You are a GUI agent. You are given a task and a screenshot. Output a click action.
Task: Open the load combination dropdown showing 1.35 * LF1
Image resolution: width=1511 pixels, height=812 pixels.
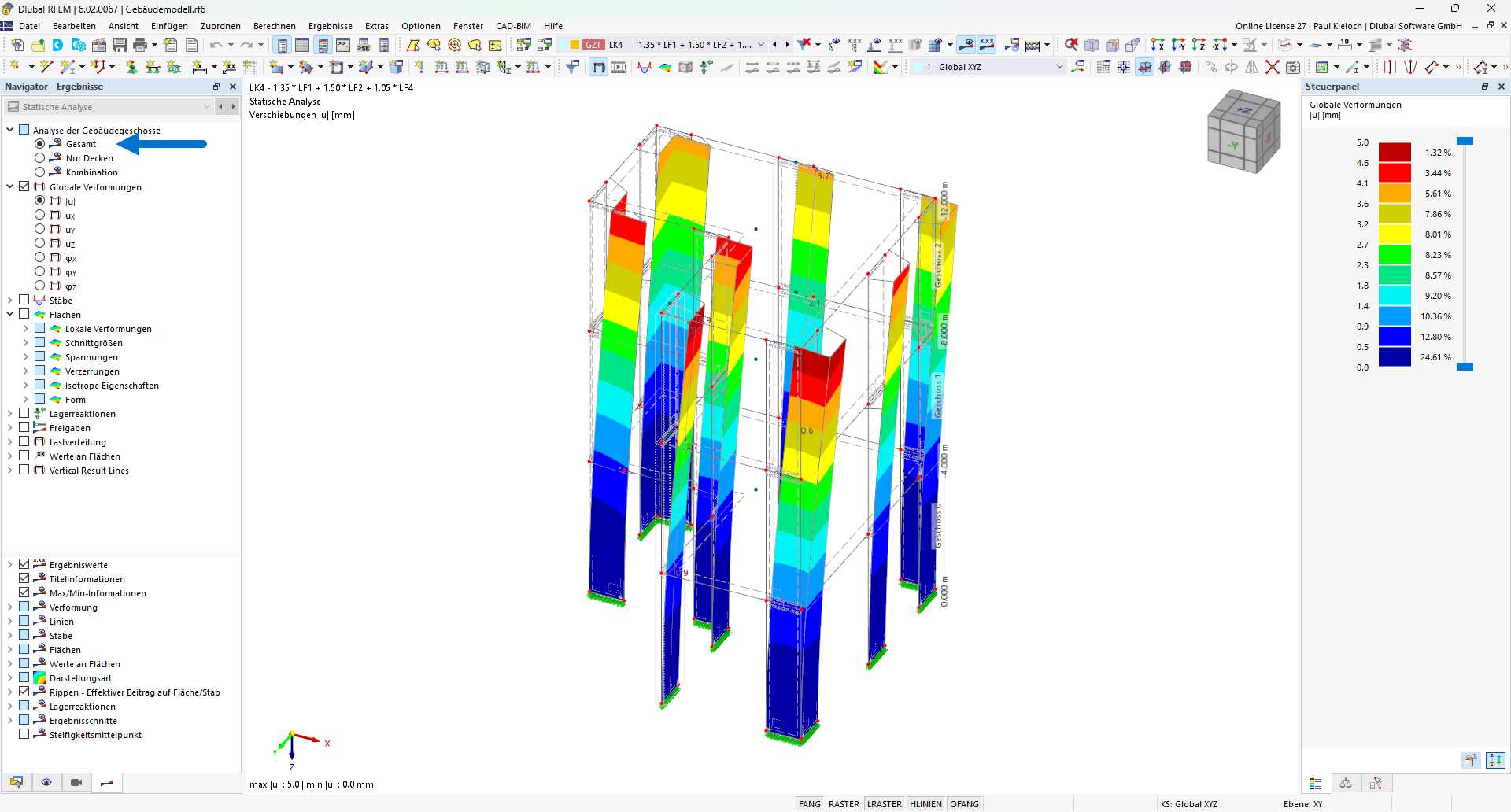[760, 45]
